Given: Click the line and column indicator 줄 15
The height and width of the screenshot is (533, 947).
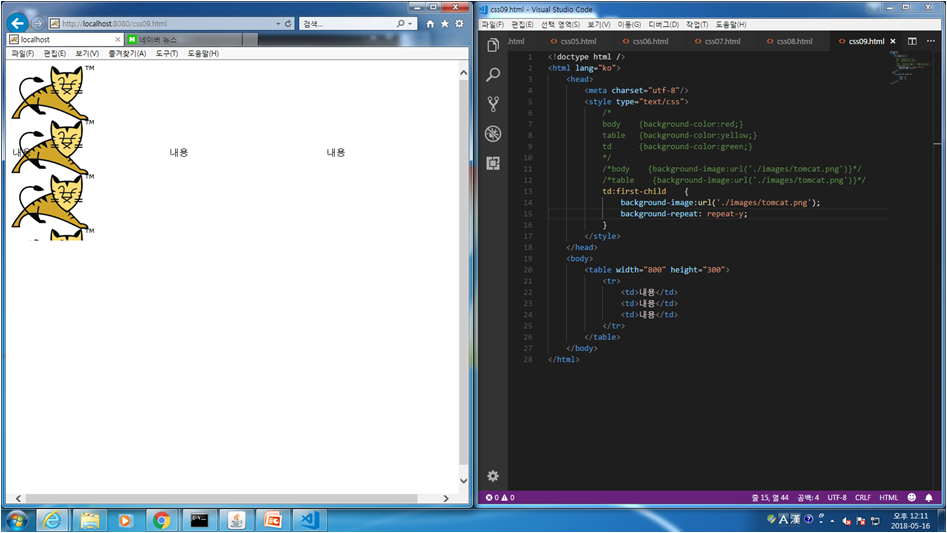Looking at the screenshot, I should point(770,497).
